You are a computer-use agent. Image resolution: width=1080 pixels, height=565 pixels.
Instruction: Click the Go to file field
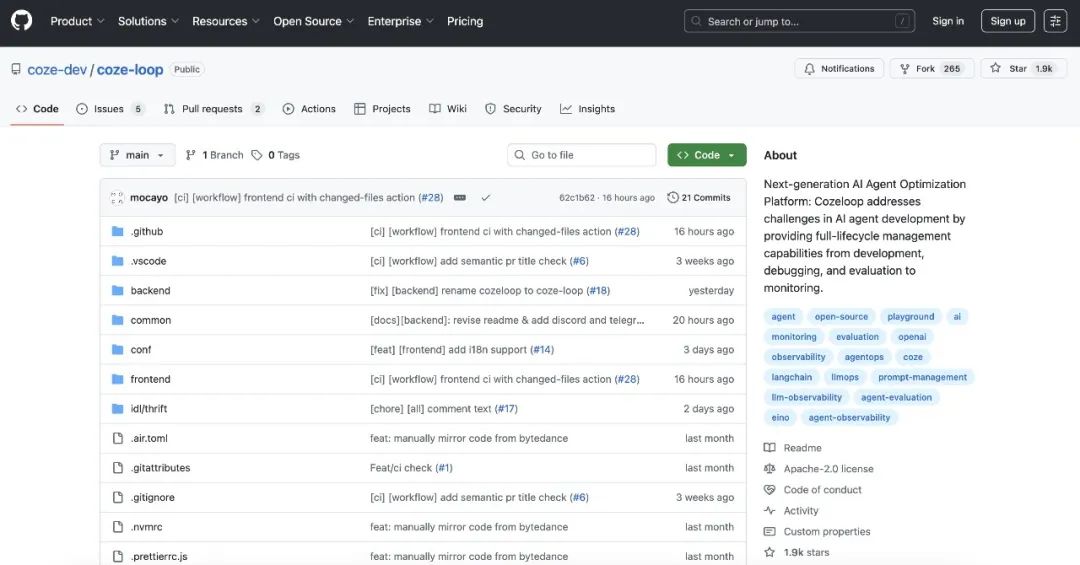click(581, 155)
